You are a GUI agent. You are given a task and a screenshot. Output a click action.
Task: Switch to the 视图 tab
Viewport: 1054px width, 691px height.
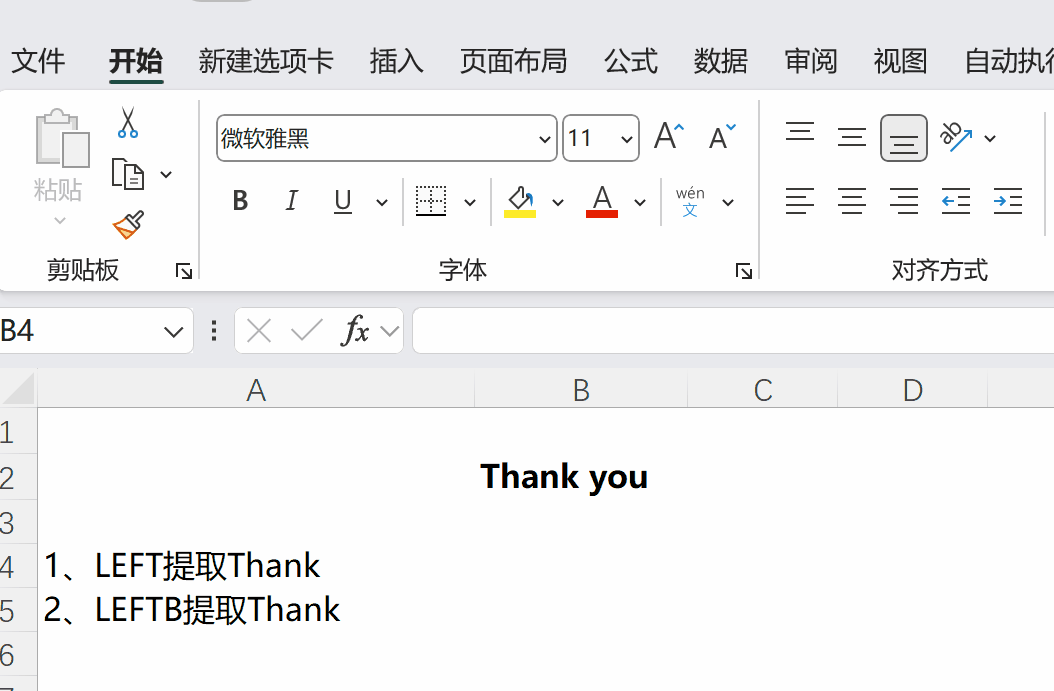(901, 61)
